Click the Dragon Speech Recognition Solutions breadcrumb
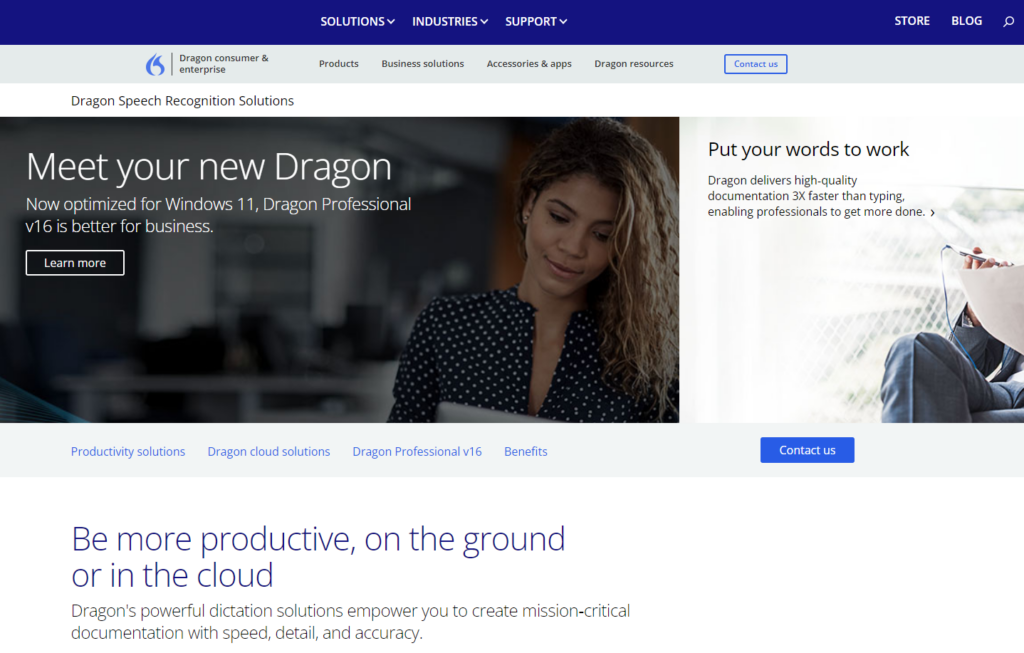The height and width of the screenshot is (653, 1024). pos(182,100)
